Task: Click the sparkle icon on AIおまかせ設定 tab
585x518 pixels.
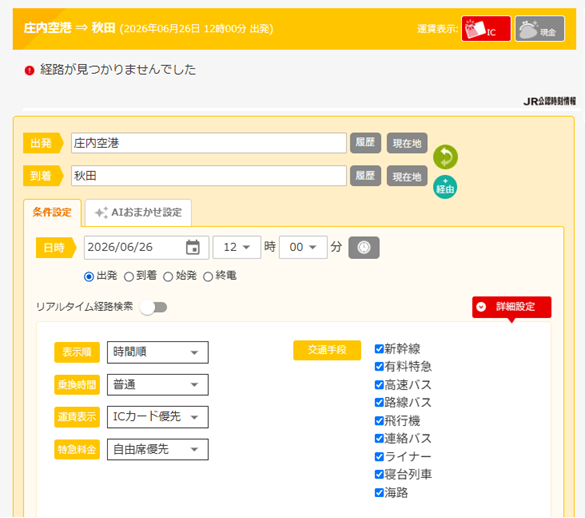Action: [x=101, y=213]
